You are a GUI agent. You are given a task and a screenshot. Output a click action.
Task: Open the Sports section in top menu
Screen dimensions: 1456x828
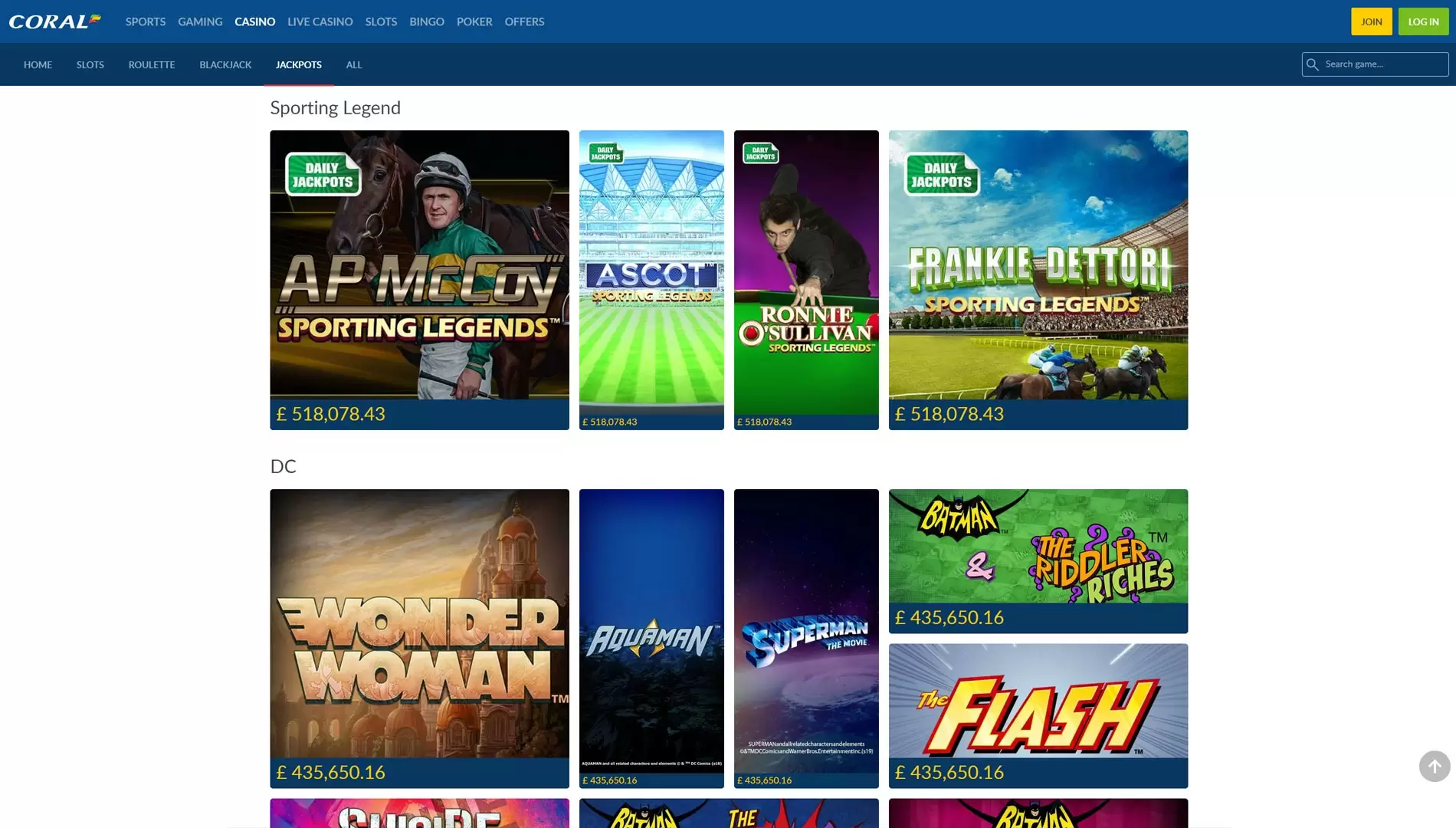click(146, 21)
